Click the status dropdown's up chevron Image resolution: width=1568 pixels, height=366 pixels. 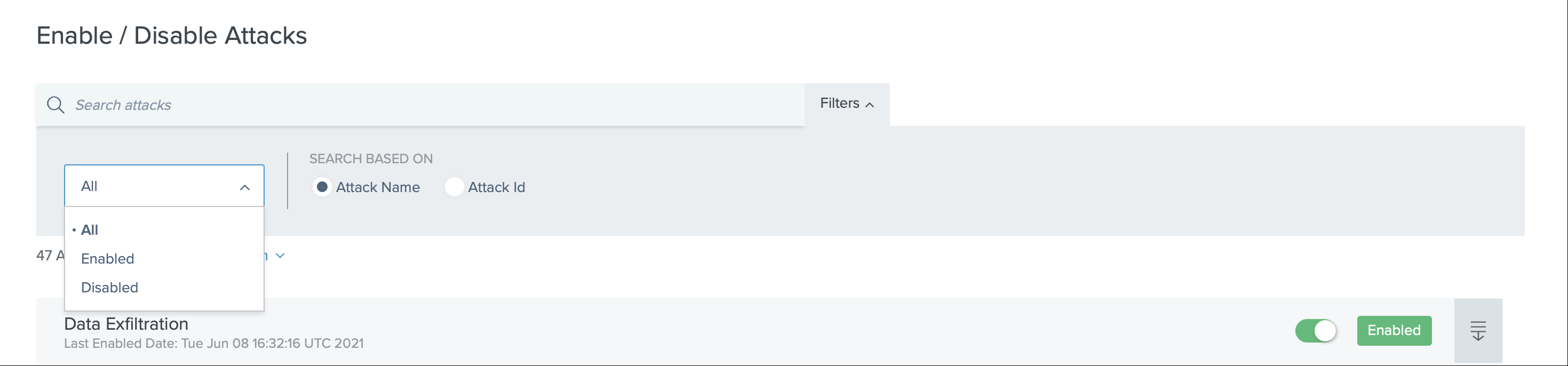click(x=245, y=188)
